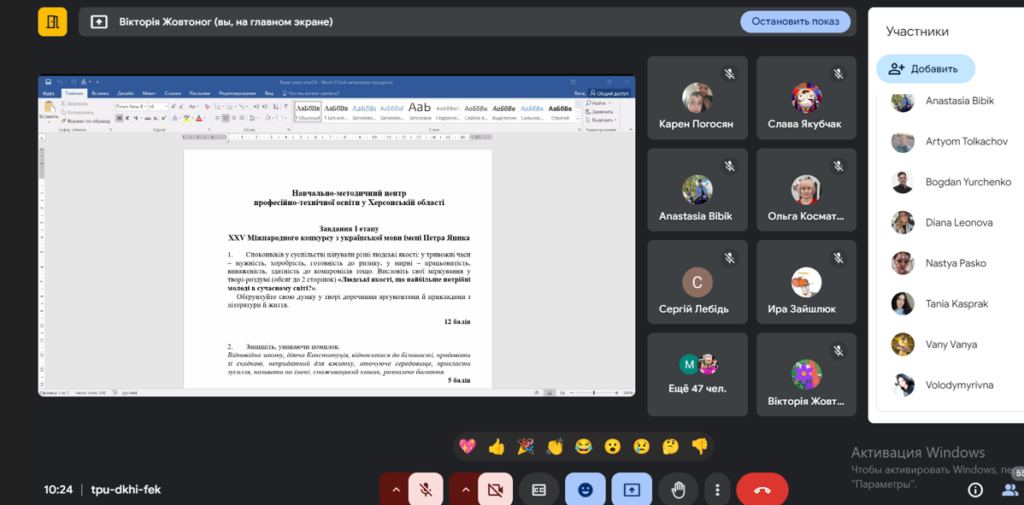This screenshot has width=1024, height=505.
Task: Send the thumbs up reaction
Action: pyautogui.click(x=496, y=446)
